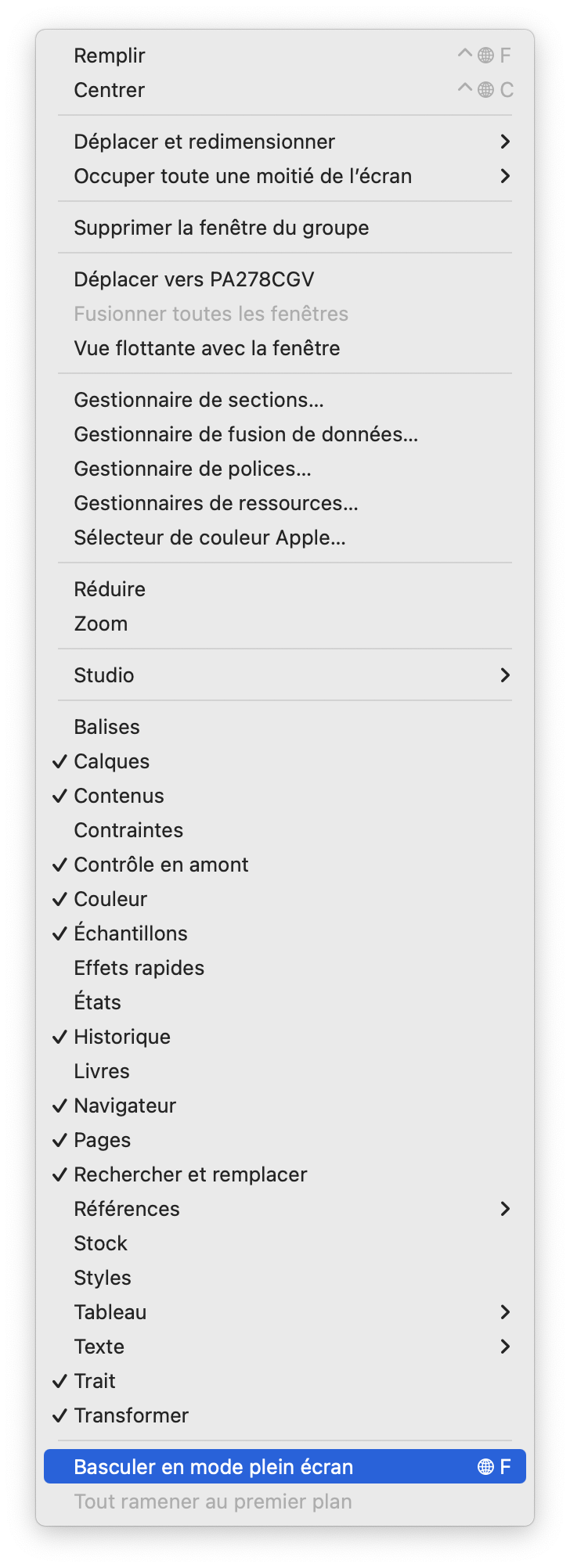
Task: Open the Texte submenu arrow
Action: tap(505, 1347)
